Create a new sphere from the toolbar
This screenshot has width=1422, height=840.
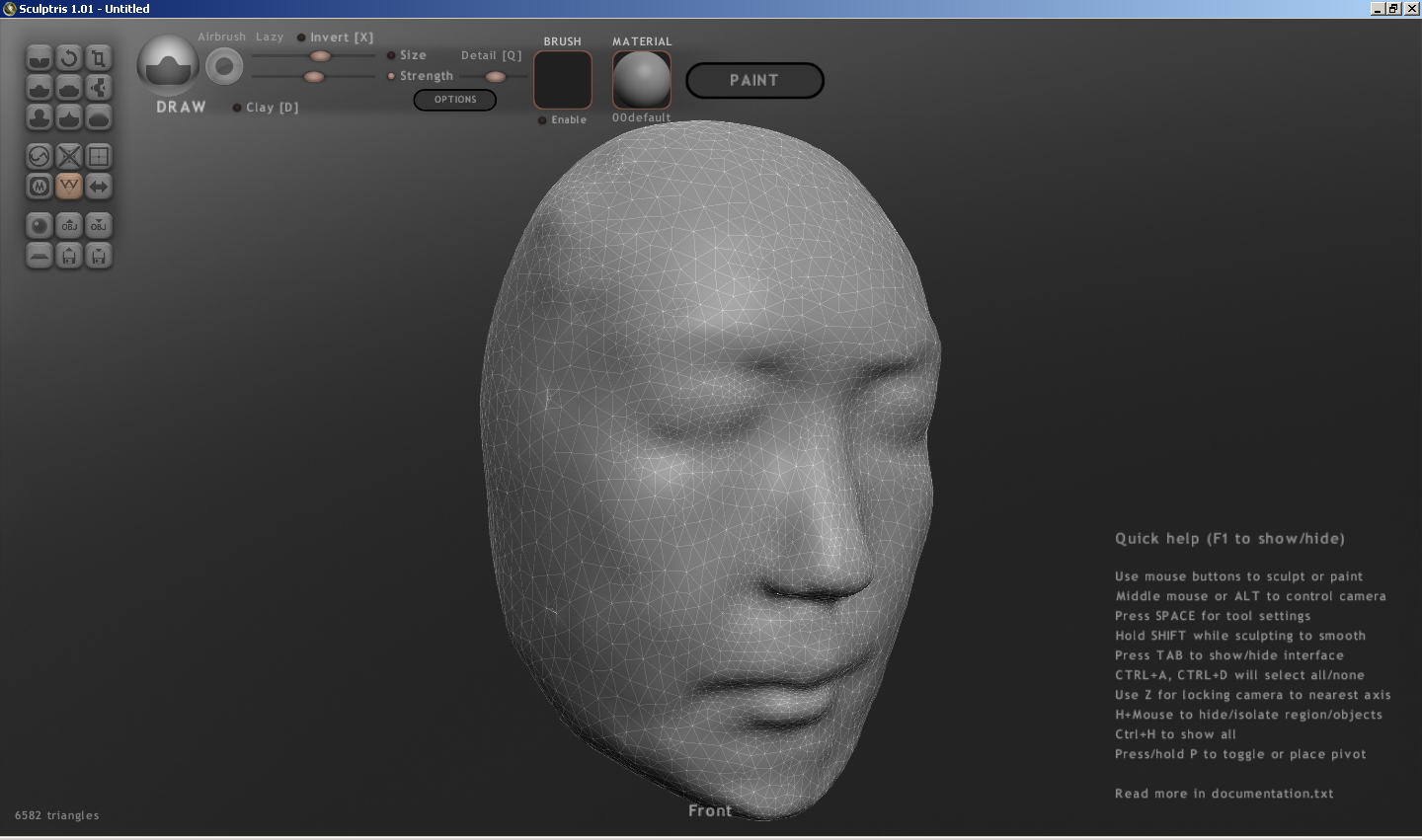coord(39,226)
